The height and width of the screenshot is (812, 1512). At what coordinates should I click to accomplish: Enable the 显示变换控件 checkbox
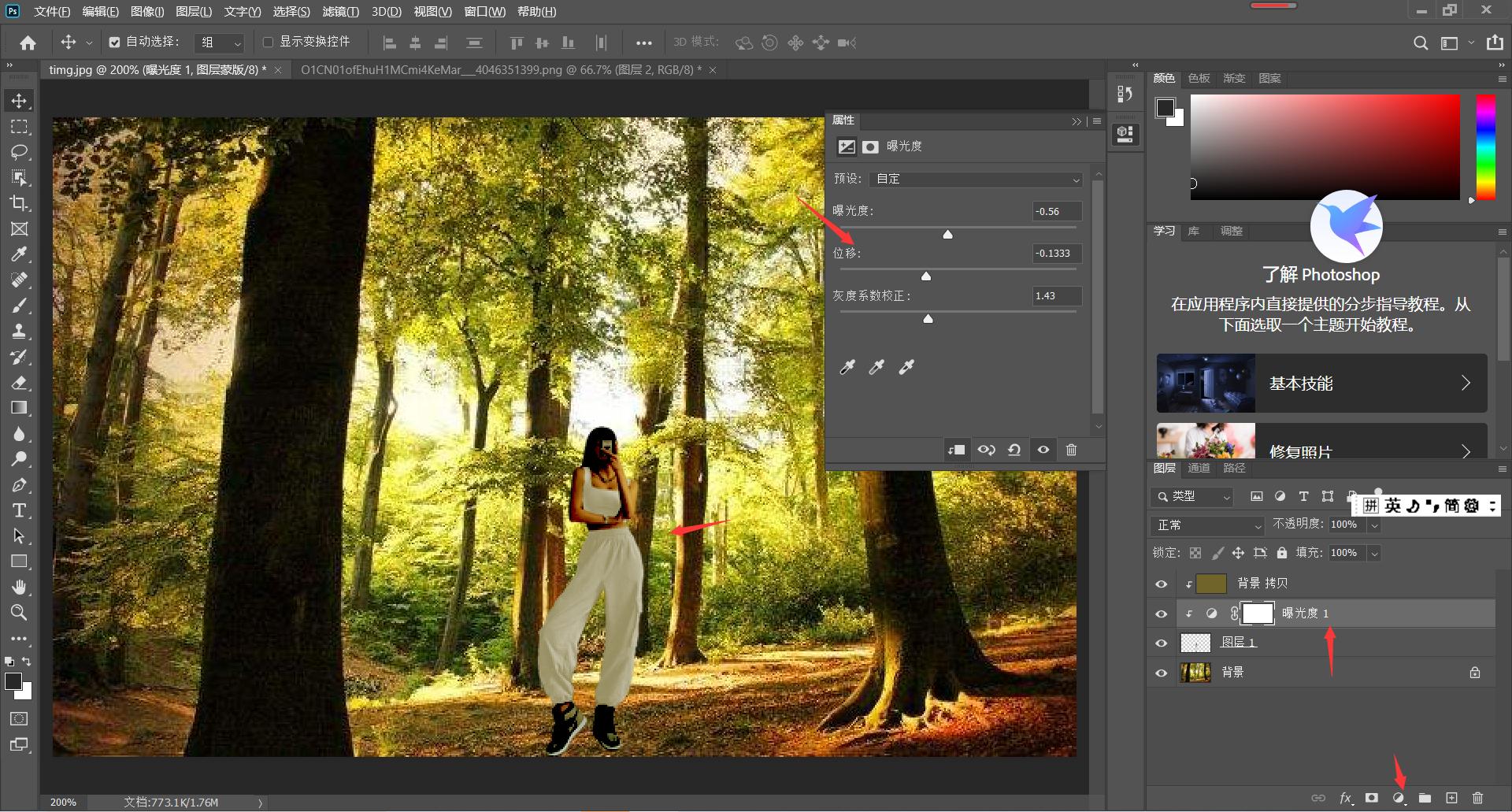(268, 43)
